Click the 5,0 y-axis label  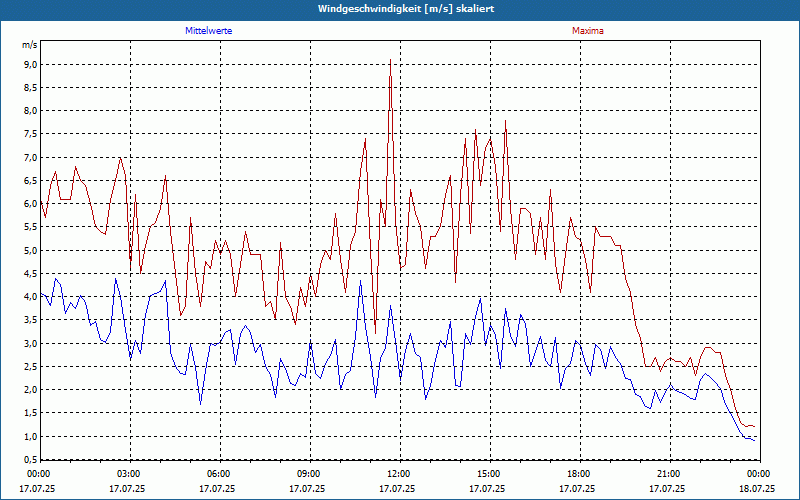pyautogui.click(x=31, y=251)
